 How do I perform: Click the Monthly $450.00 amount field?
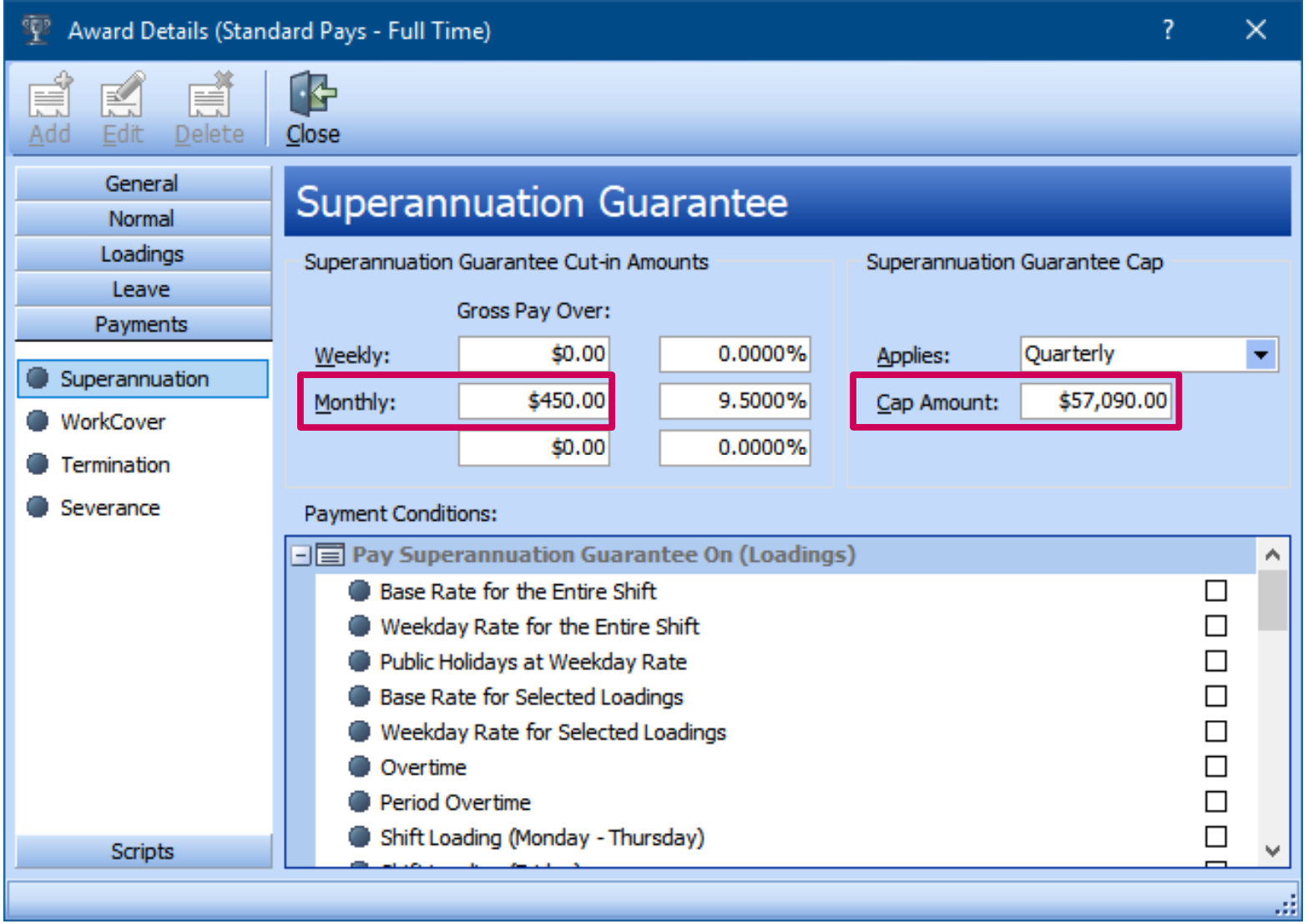[x=533, y=401]
